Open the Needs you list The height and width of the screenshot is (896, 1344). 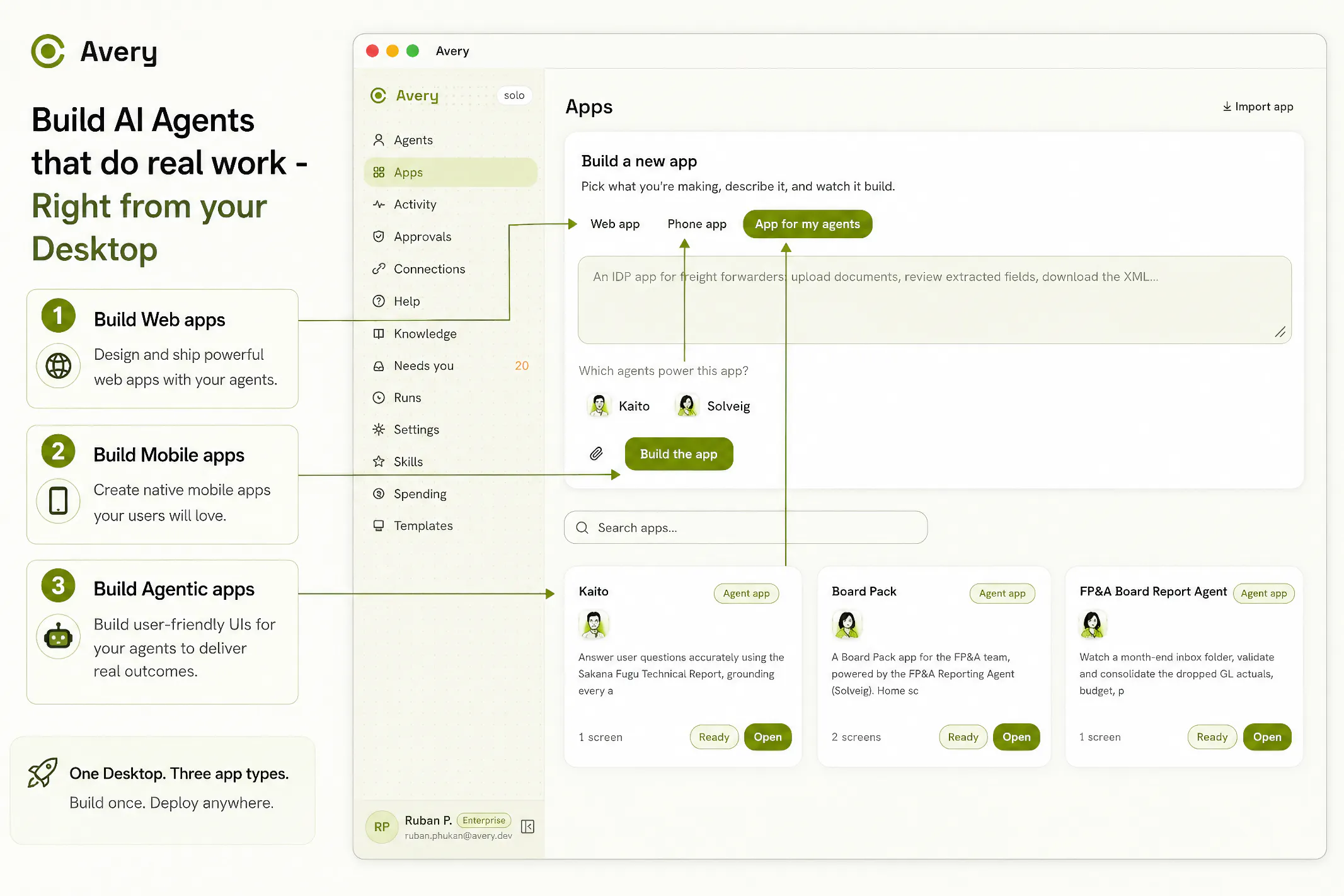pos(451,365)
